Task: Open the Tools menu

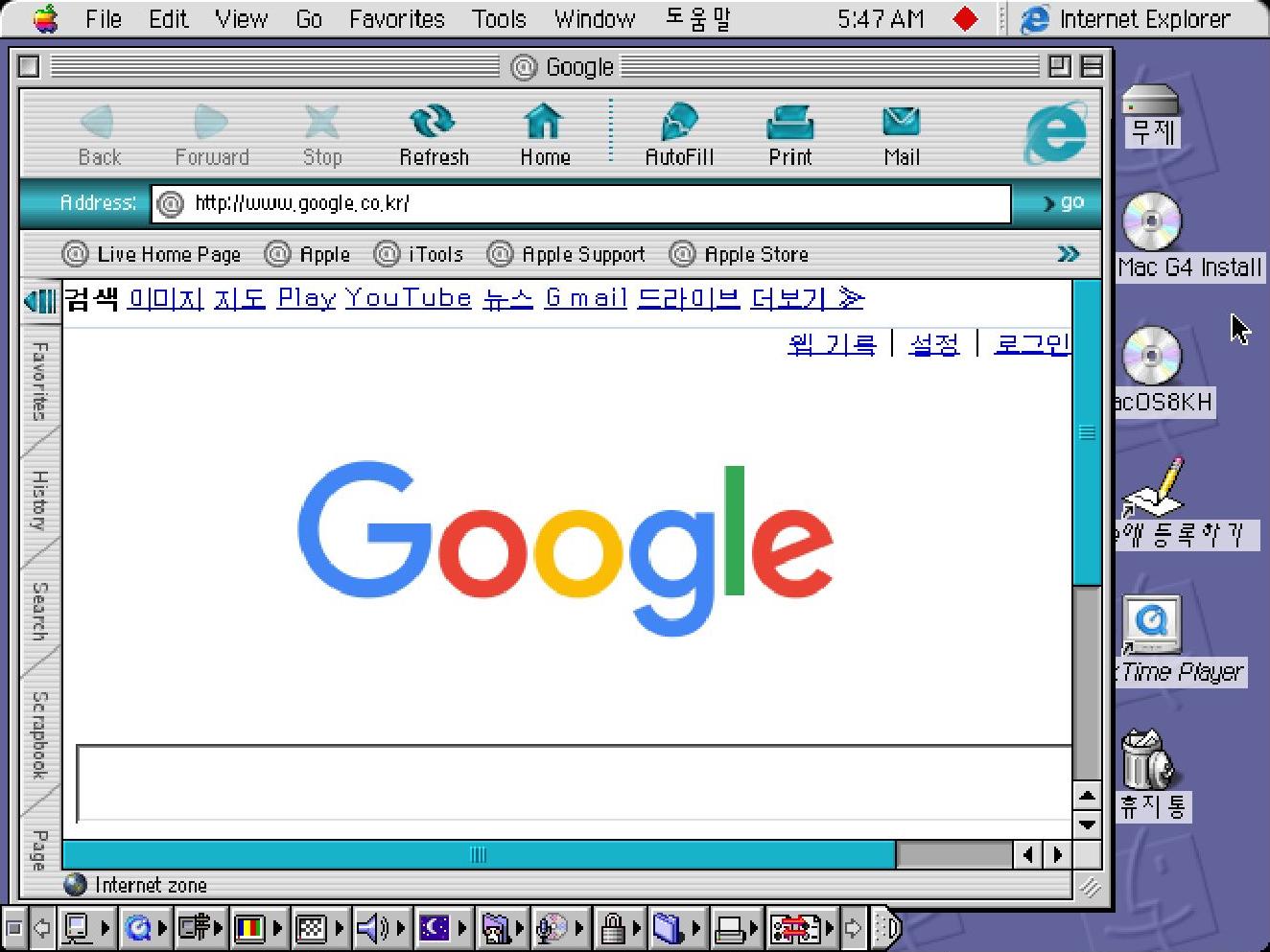Action: [x=499, y=19]
